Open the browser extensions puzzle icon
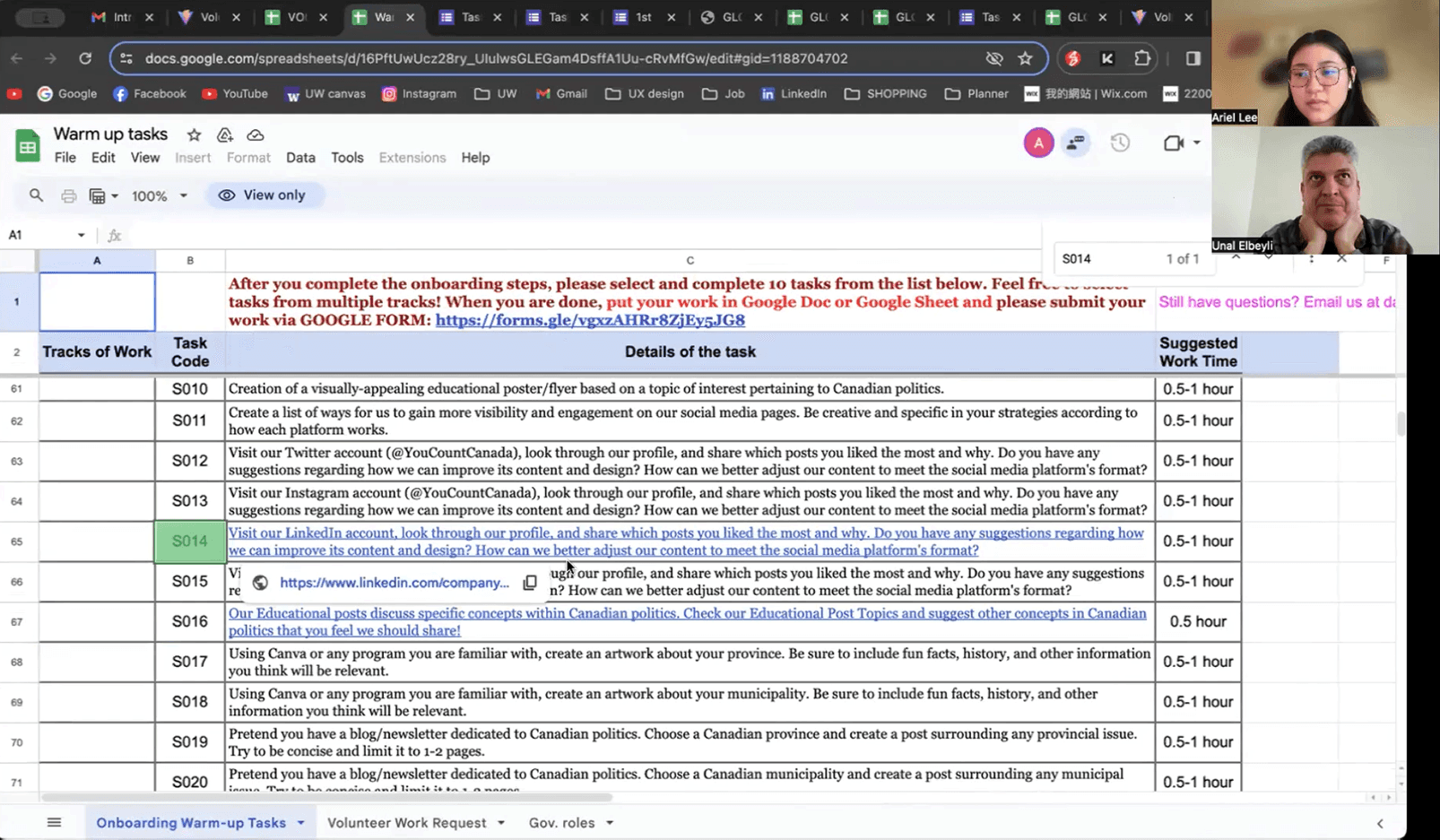 [1141, 58]
